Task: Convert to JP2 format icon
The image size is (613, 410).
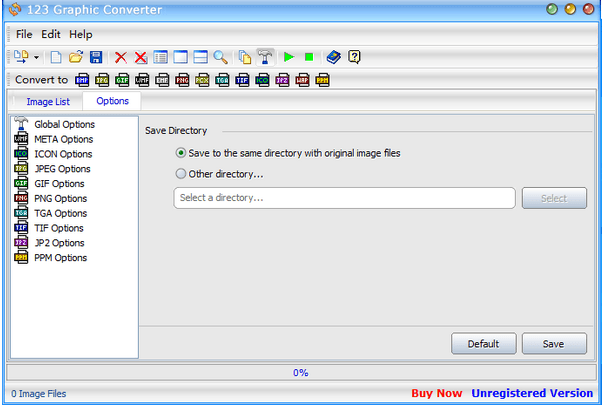Action: pyautogui.click(x=282, y=80)
